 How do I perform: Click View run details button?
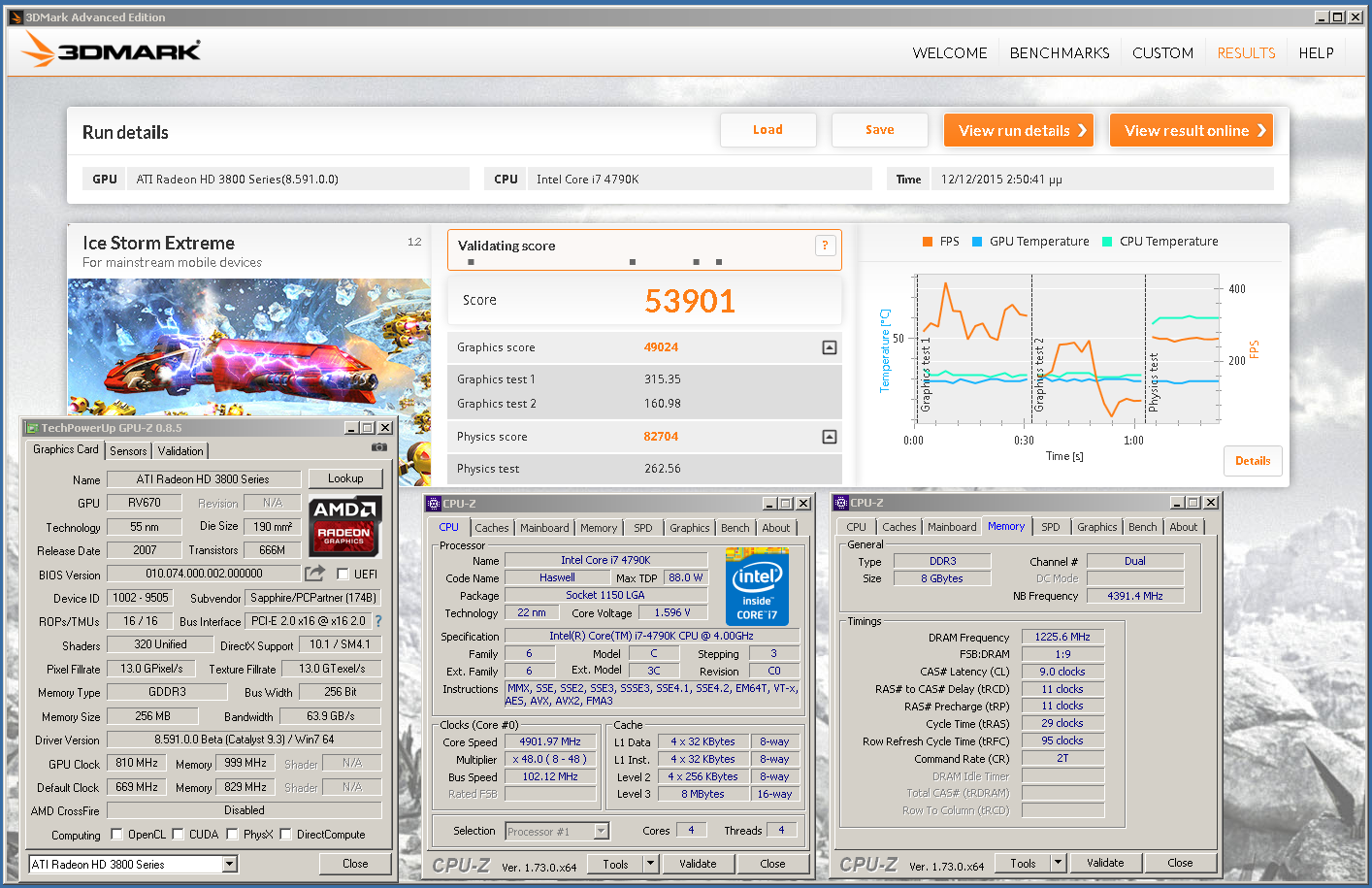click(1019, 130)
